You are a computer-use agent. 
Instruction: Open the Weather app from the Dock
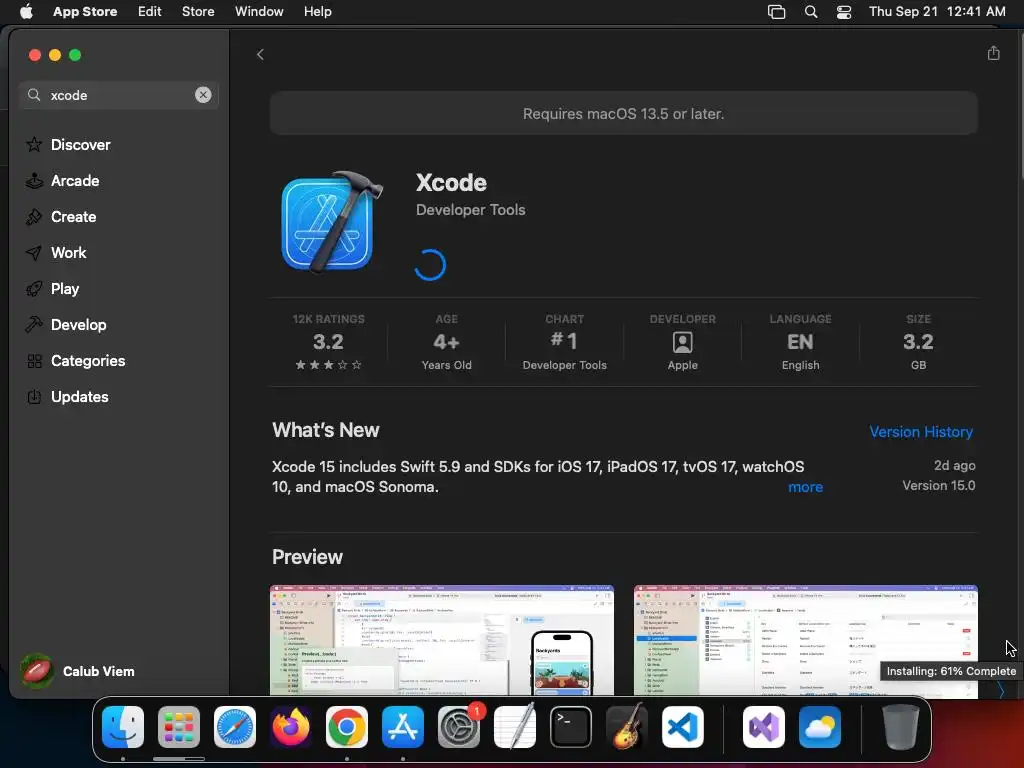tap(820, 727)
